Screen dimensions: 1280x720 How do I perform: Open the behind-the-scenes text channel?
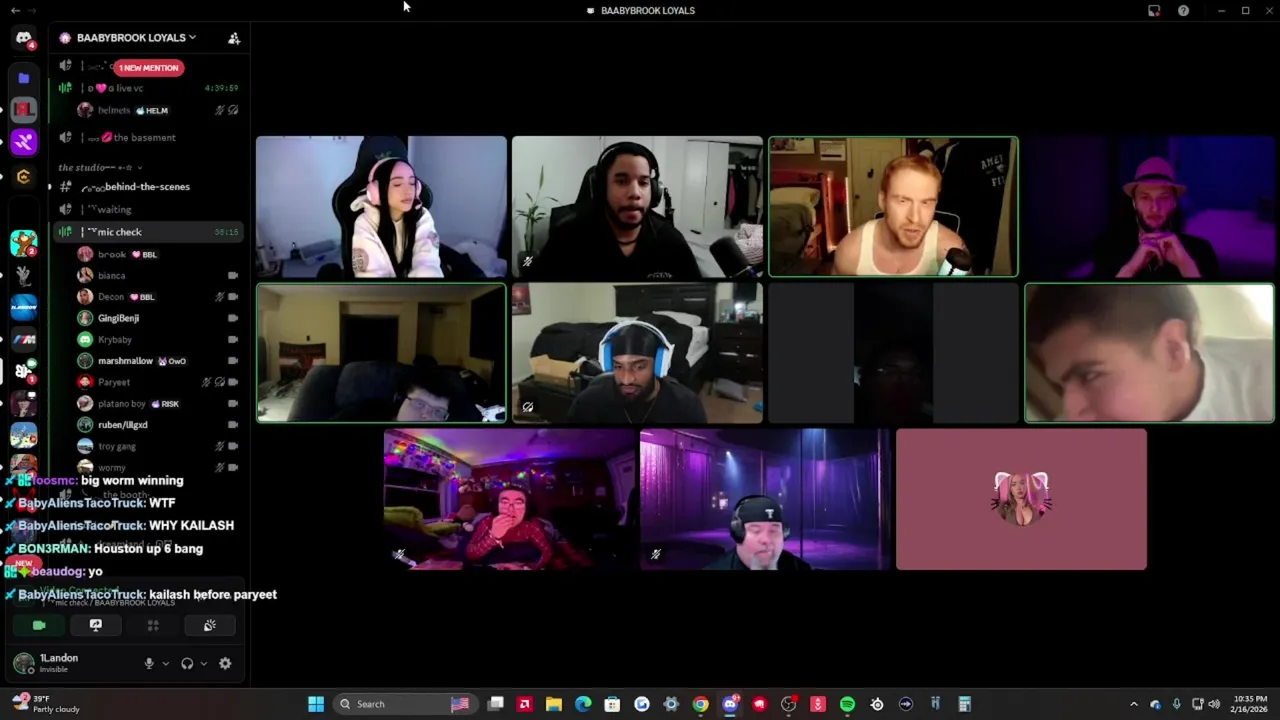pyautogui.click(x=150, y=187)
